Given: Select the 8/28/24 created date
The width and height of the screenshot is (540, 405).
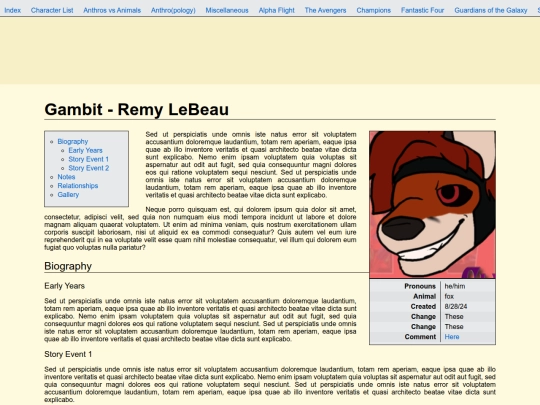Looking at the screenshot, I should [456, 307].
